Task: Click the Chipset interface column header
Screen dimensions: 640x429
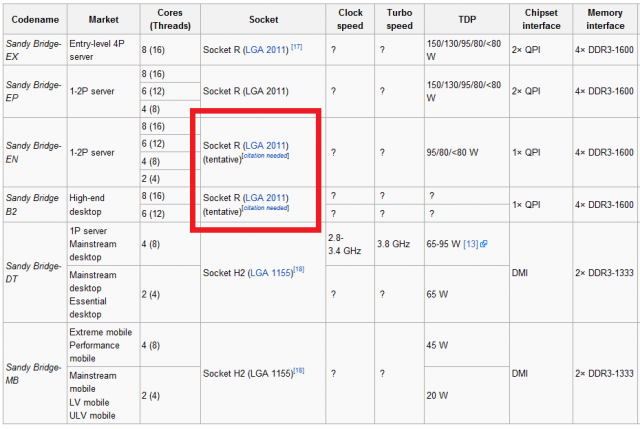Action: tap(541, 20)
